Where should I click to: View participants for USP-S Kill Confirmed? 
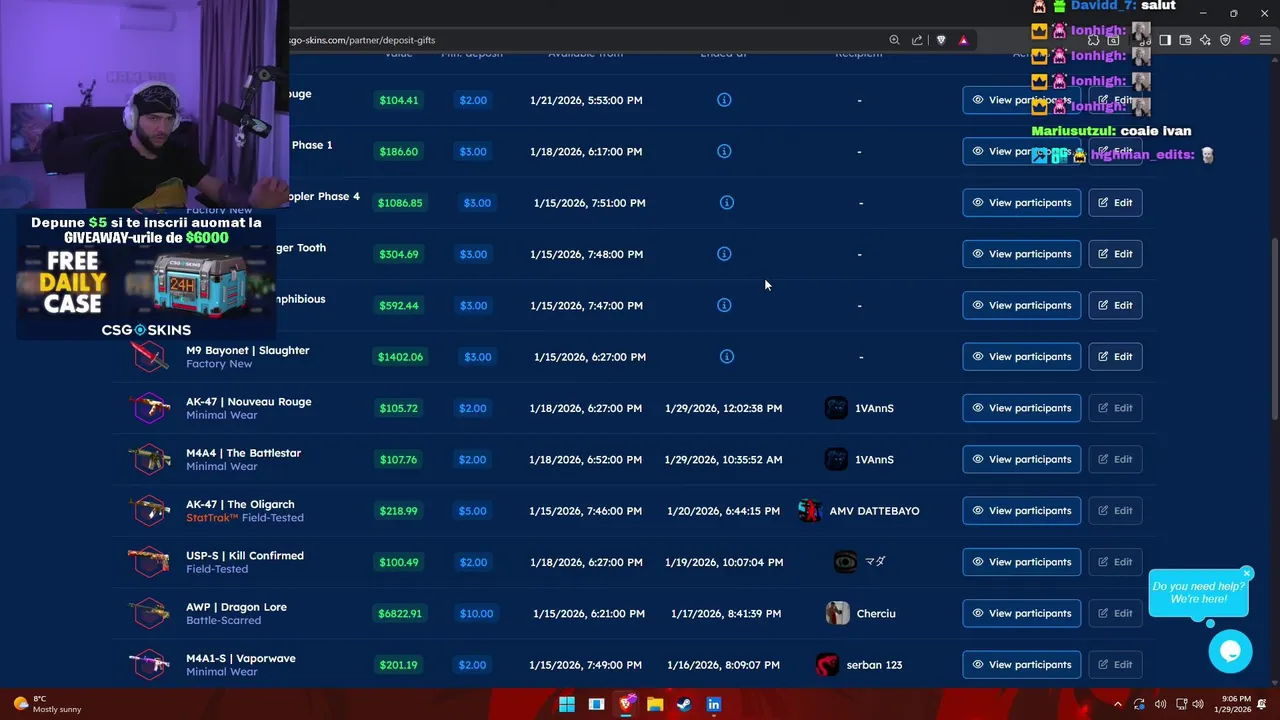pos(1021,562)
